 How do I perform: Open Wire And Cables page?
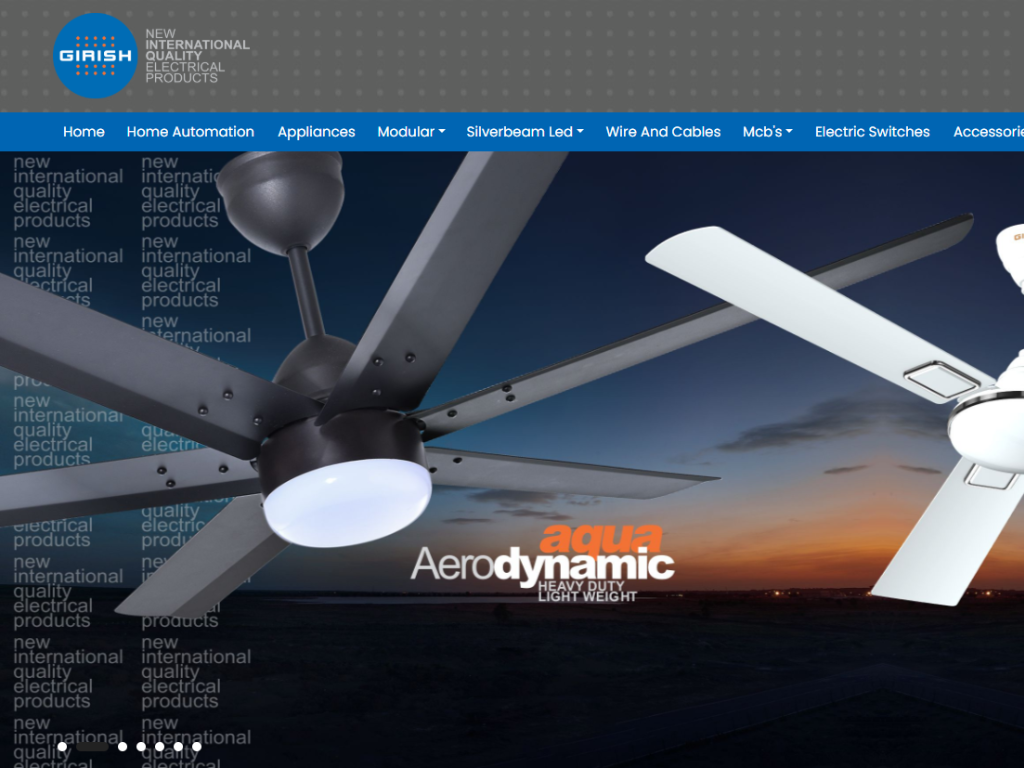pyautogui.click(x=663, y=132)
